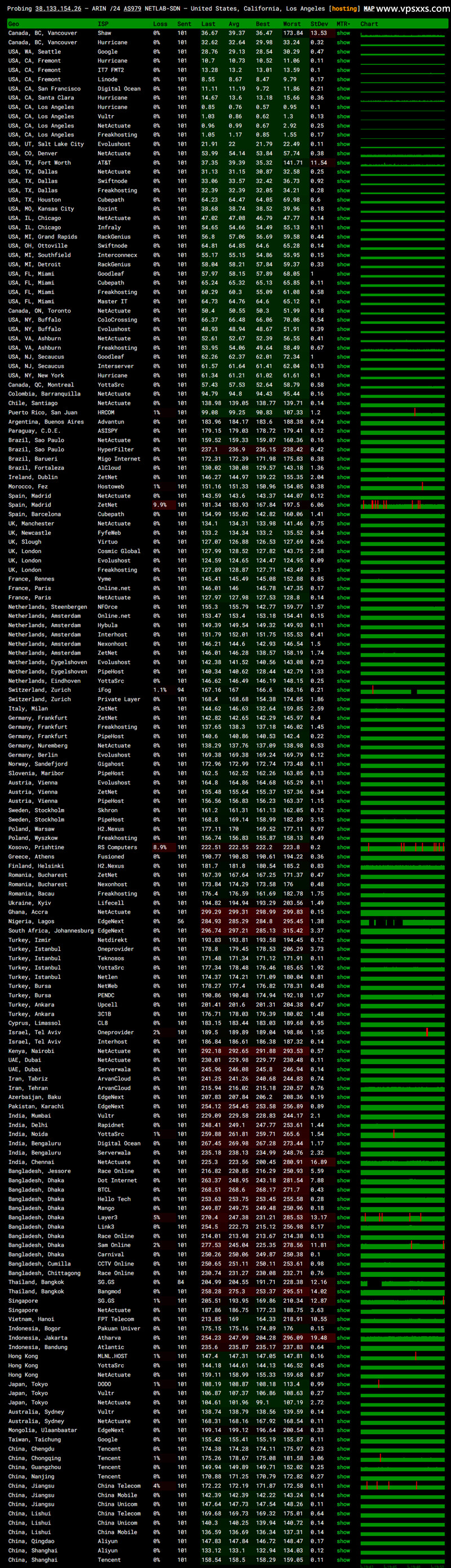The width and height of the screenshot is (451, 1568).
Task: Select the ISP cell 'RS Computers'
Action: pyautogui.click(x=117, y=847)
